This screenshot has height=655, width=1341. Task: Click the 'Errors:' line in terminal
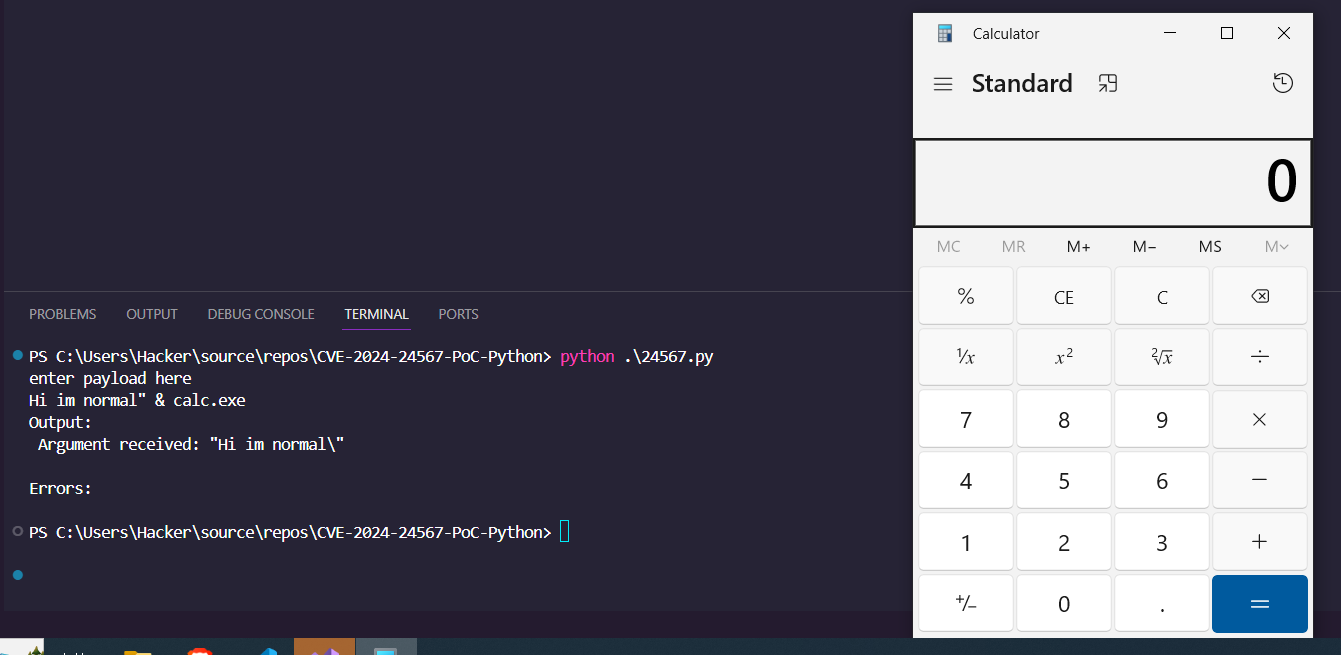pos(60,488)
